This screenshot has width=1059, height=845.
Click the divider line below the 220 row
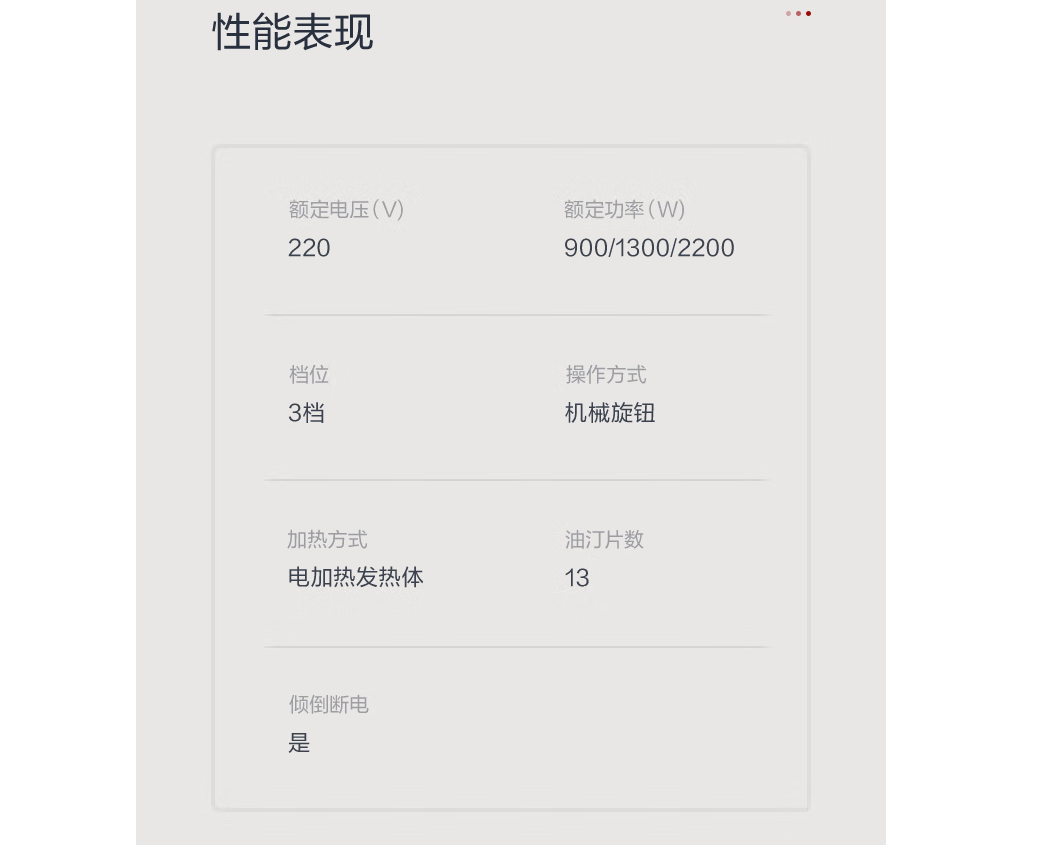(x=517, y=315)
